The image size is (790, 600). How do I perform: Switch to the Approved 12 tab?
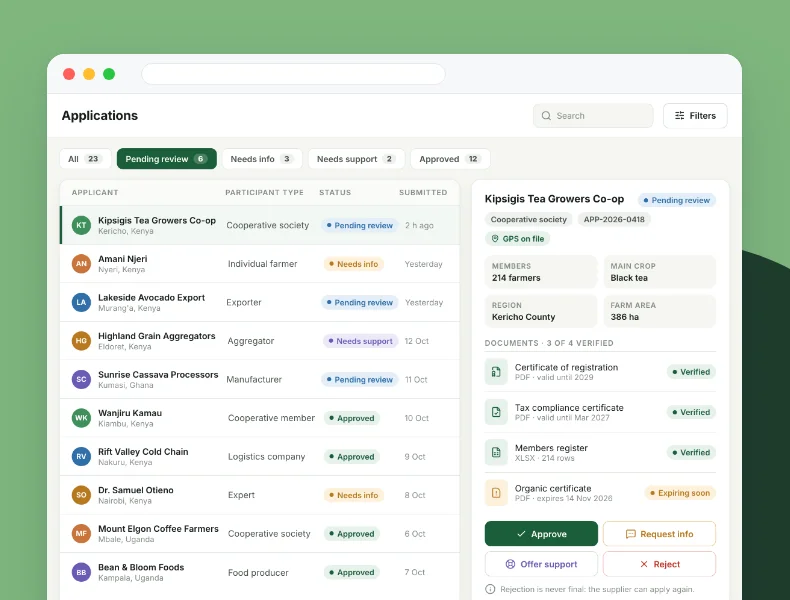tap(450, 159)
